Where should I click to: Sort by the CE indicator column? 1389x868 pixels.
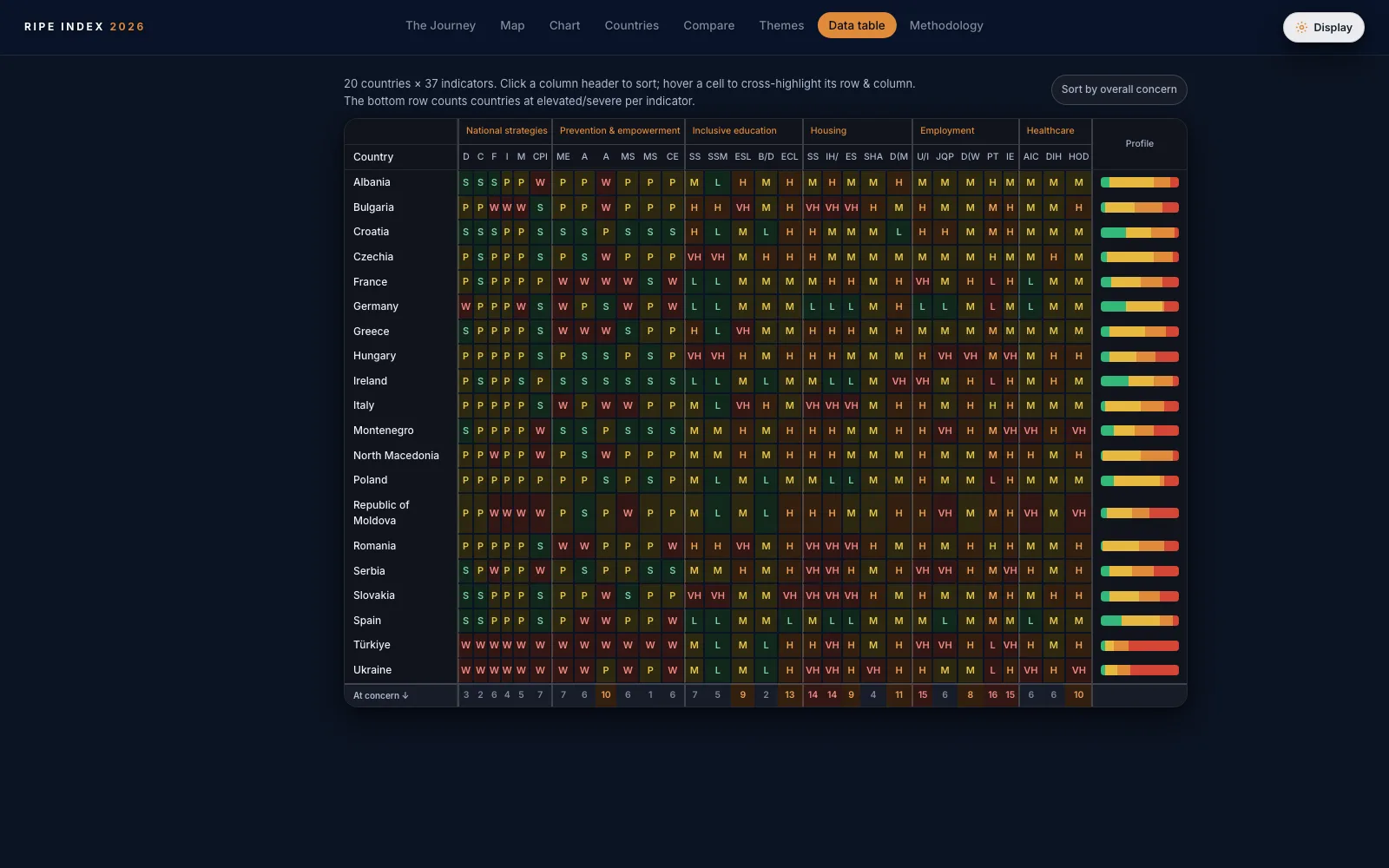673,157
